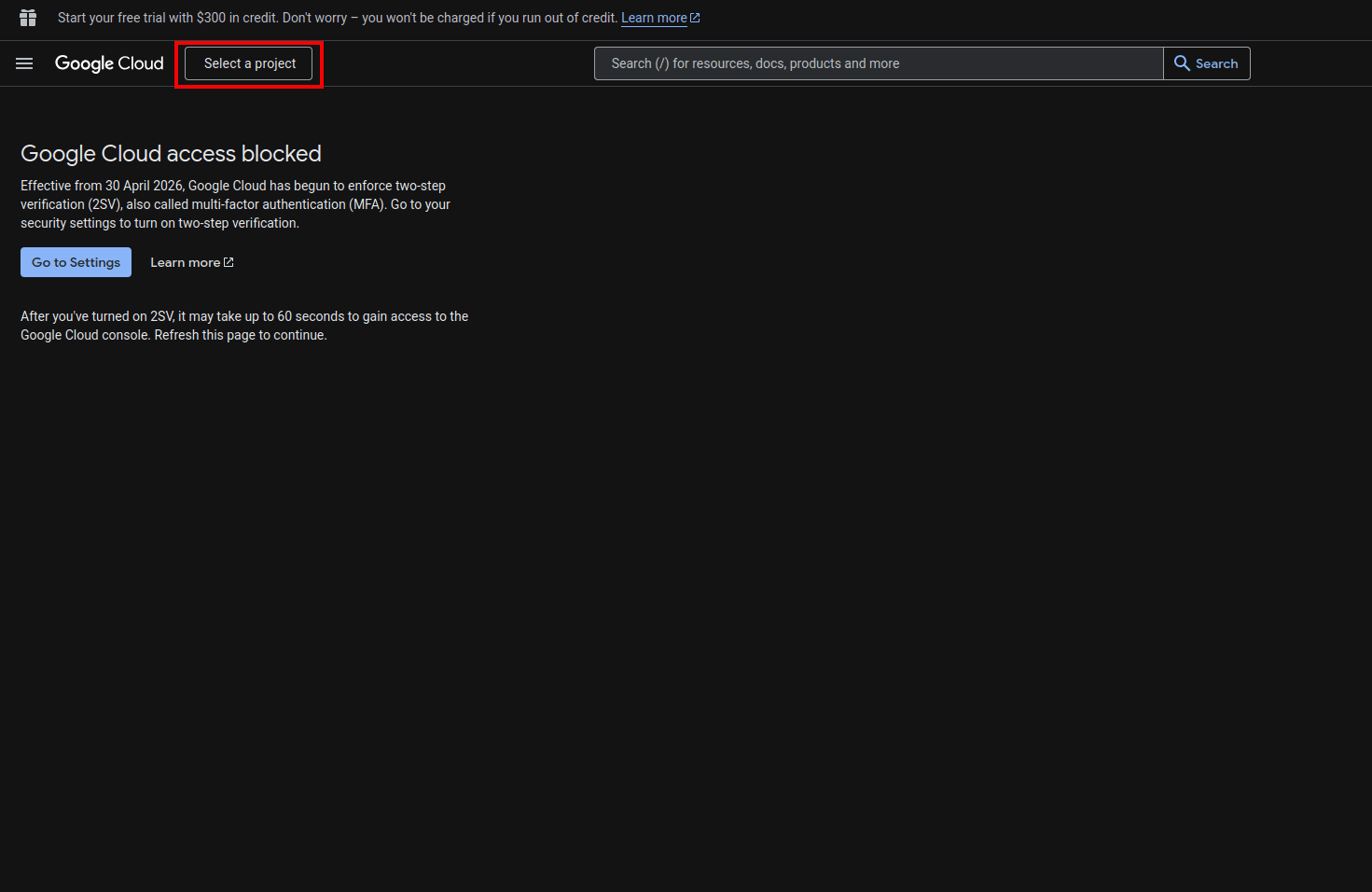Image resolution: width=1372 pixels, height=892 pixels.
Task: Click the paragraph about two-step verification enforcement
Action: click(x=235, y=204)
